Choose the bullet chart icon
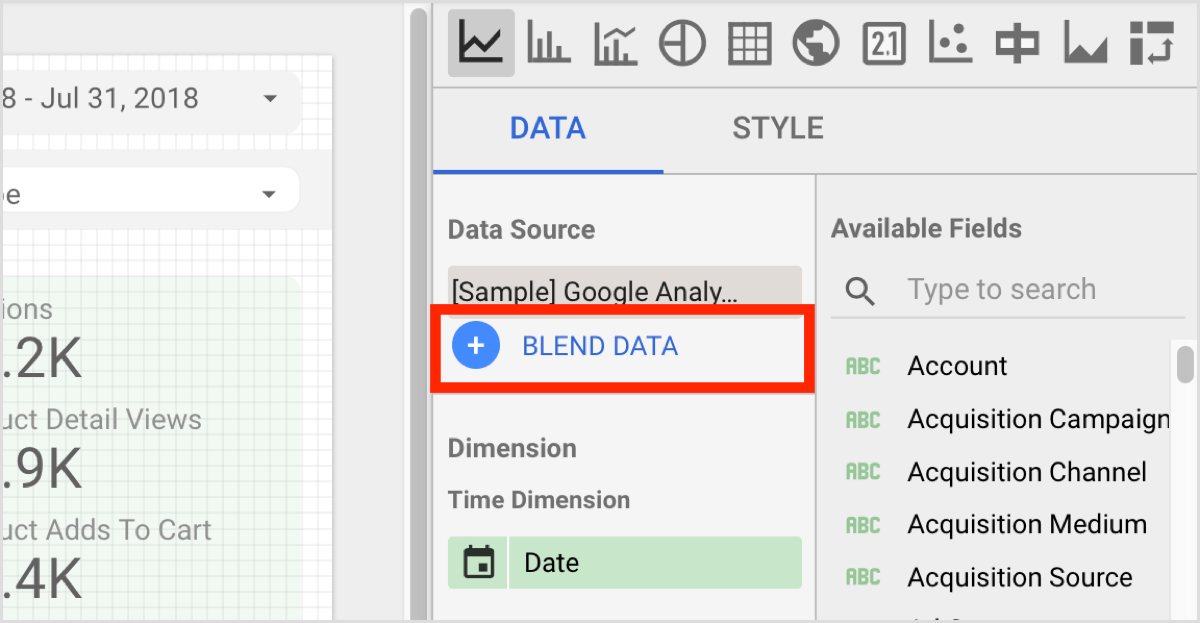This screenshot has height=623, width=1200. [x=1016, y=43]
